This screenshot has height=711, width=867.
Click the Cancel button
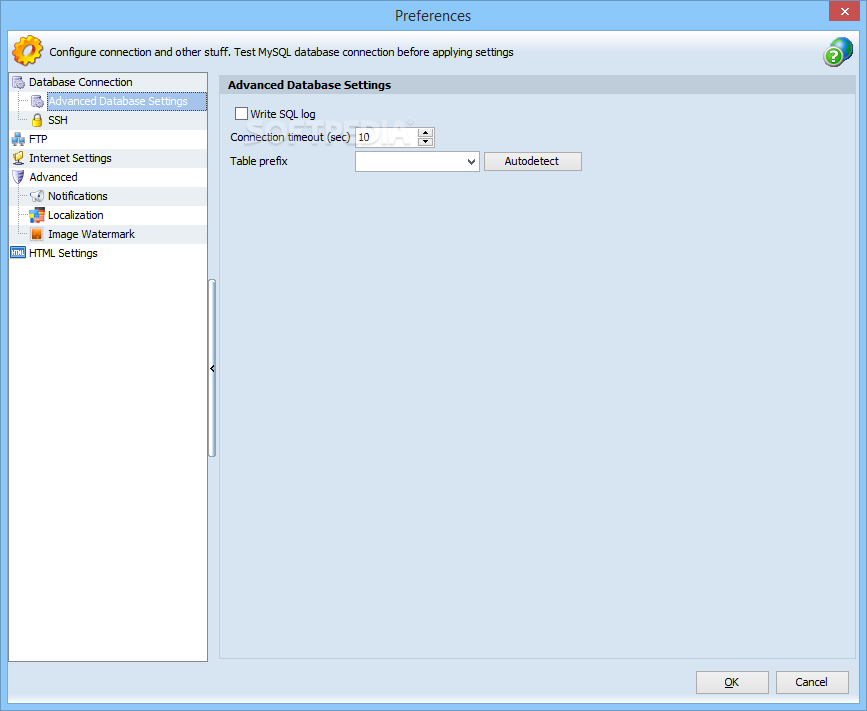pyautogui.click(x=812, y=682)
